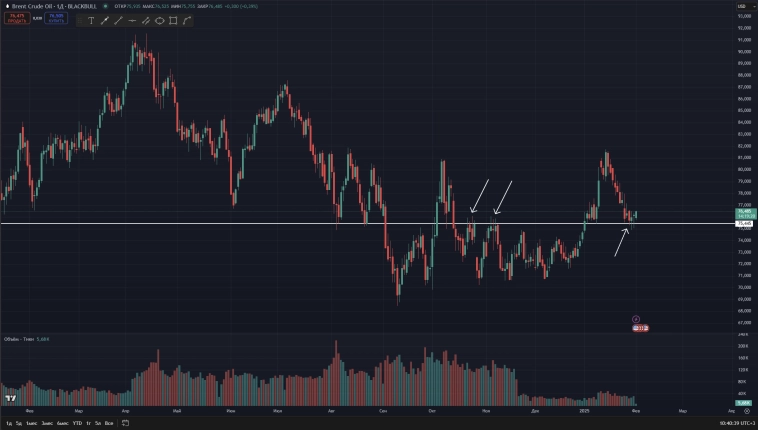Switch to the Все time range

(109, 423)
